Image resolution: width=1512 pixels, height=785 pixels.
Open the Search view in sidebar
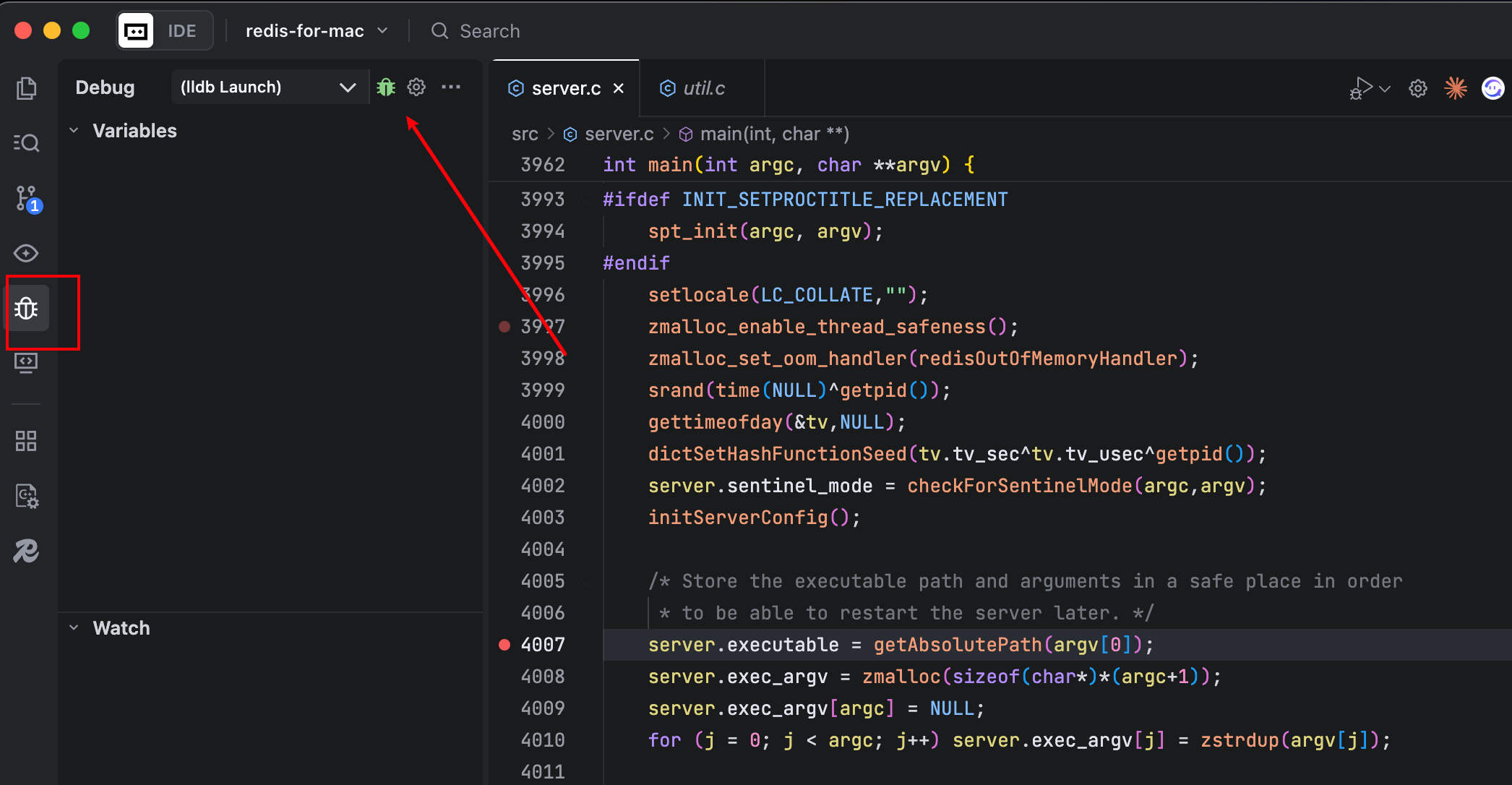click(x=27, y=143)
